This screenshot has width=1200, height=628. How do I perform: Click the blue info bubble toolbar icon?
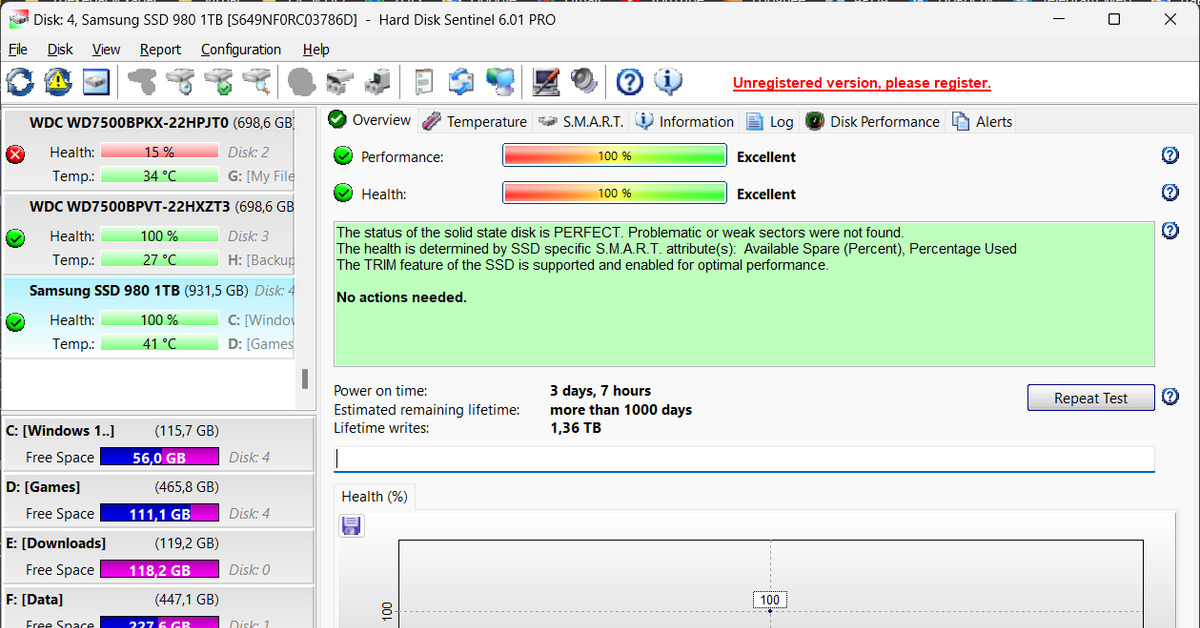[x=668, y=81]
